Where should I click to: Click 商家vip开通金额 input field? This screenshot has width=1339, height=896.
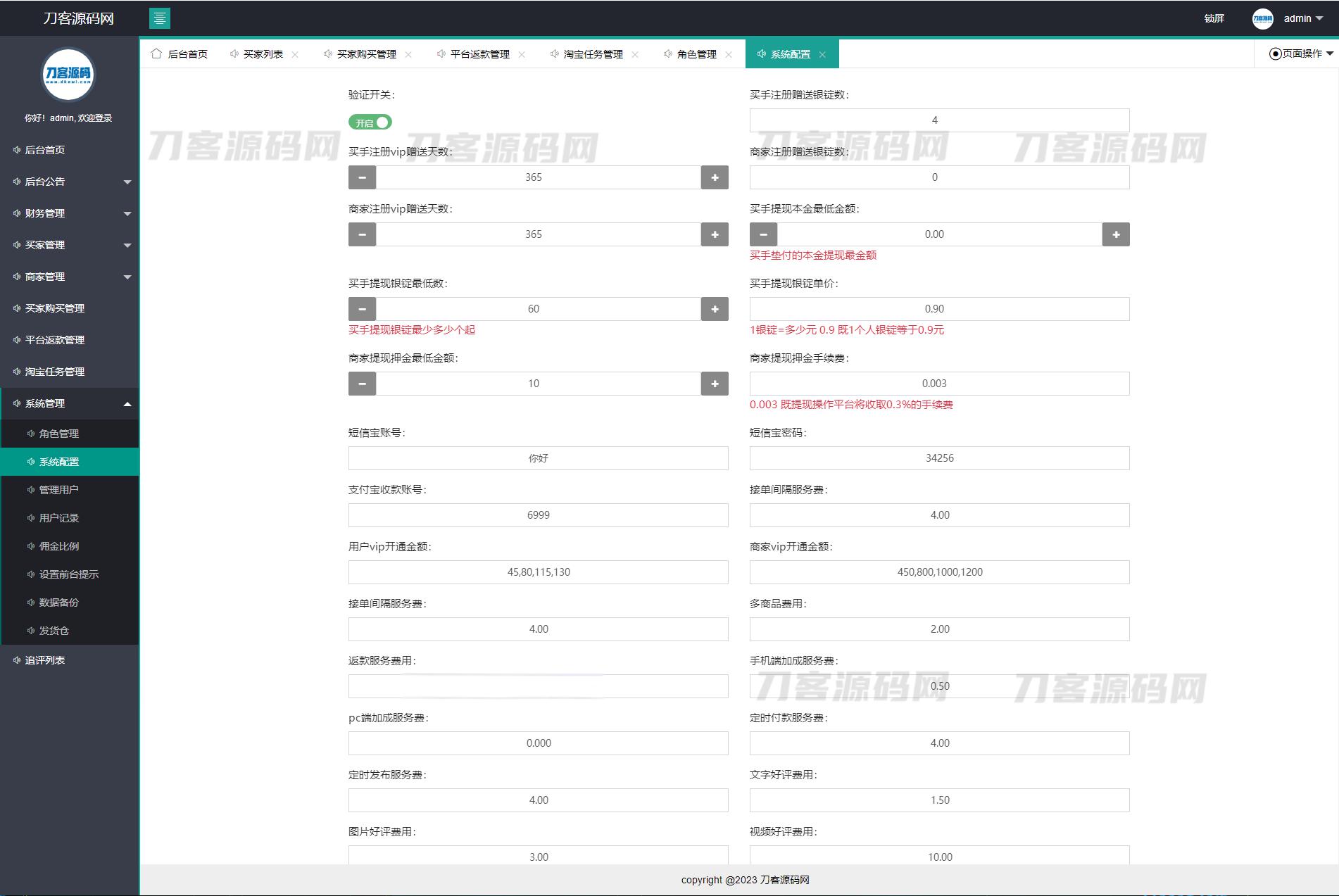click(x=939, y=572)
